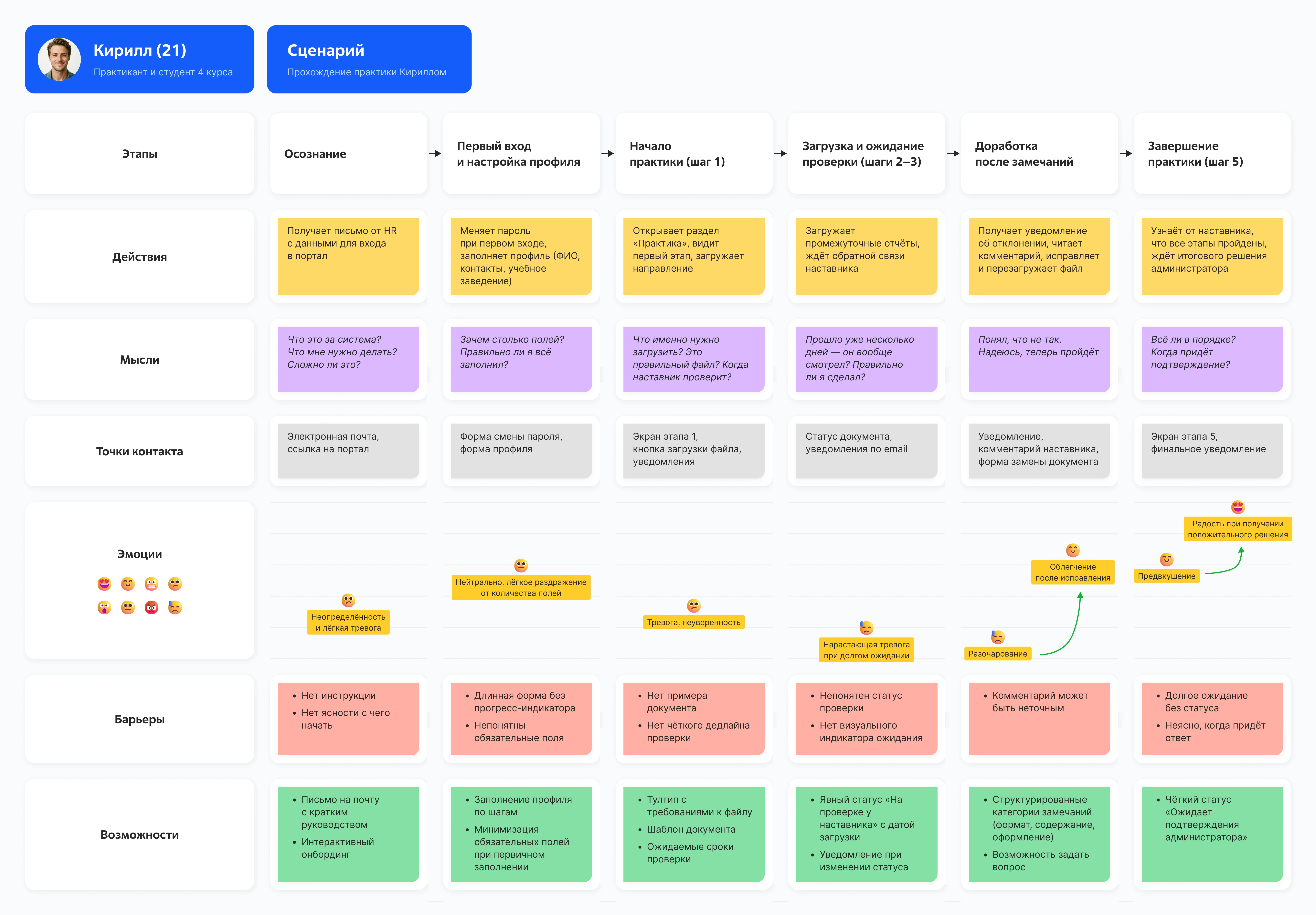Click arrow between Осознание and Первый вход
The width and height of the screenshot is (1316, 915).
click(435, 153)
